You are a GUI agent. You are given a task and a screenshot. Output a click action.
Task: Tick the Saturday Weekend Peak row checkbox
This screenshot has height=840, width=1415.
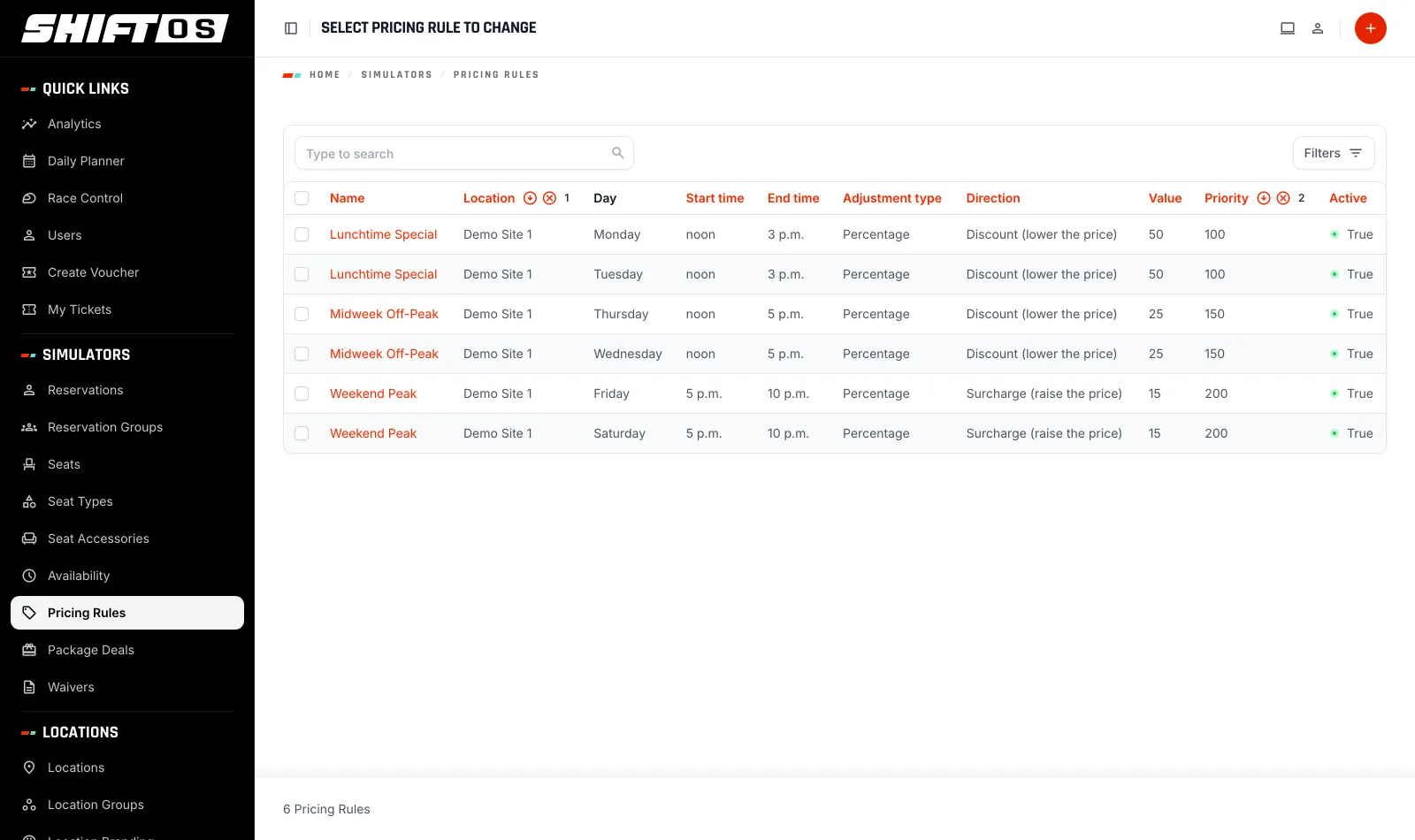[302, 433]
